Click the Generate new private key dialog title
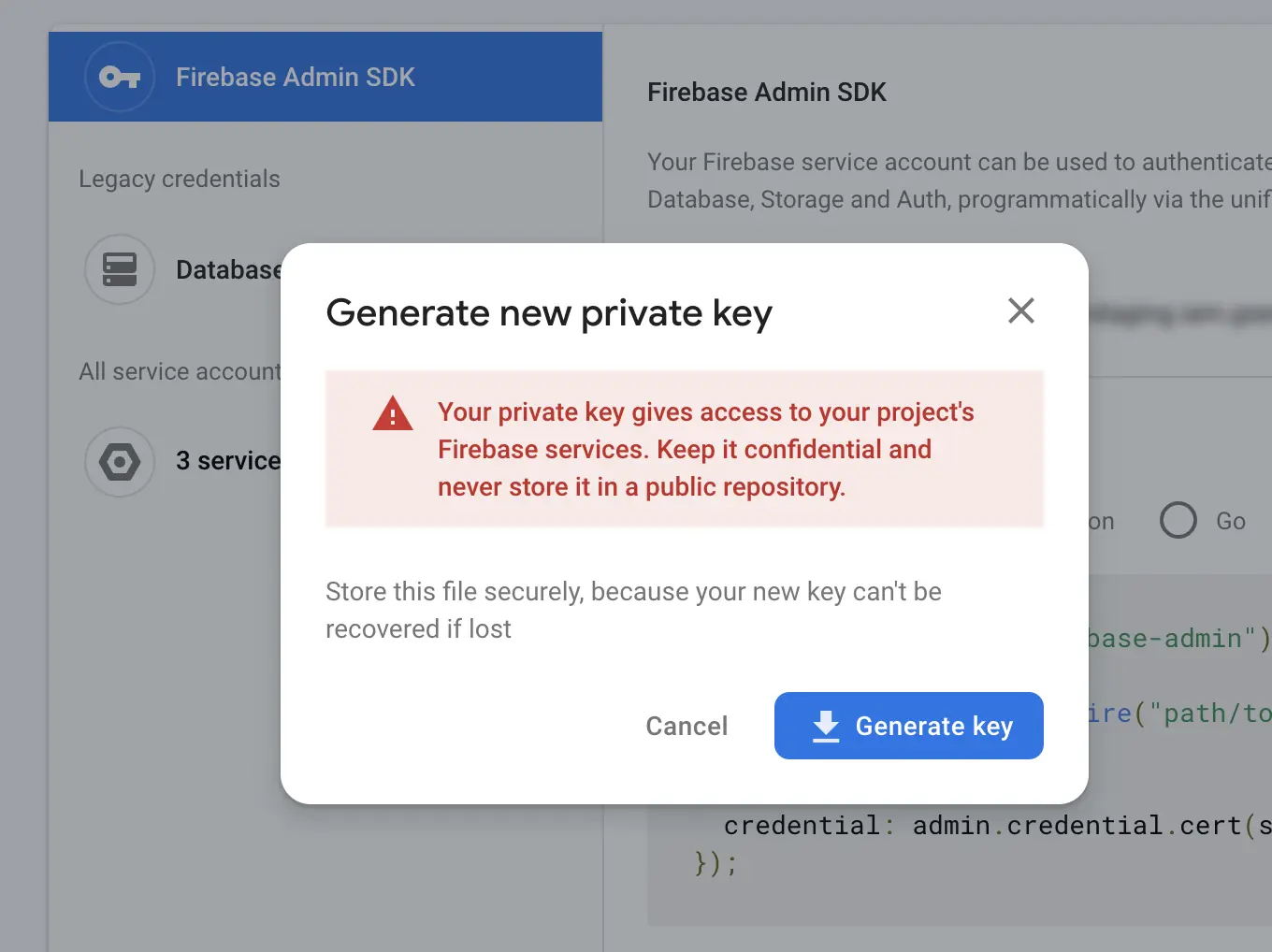 click(x=548, y=312)
